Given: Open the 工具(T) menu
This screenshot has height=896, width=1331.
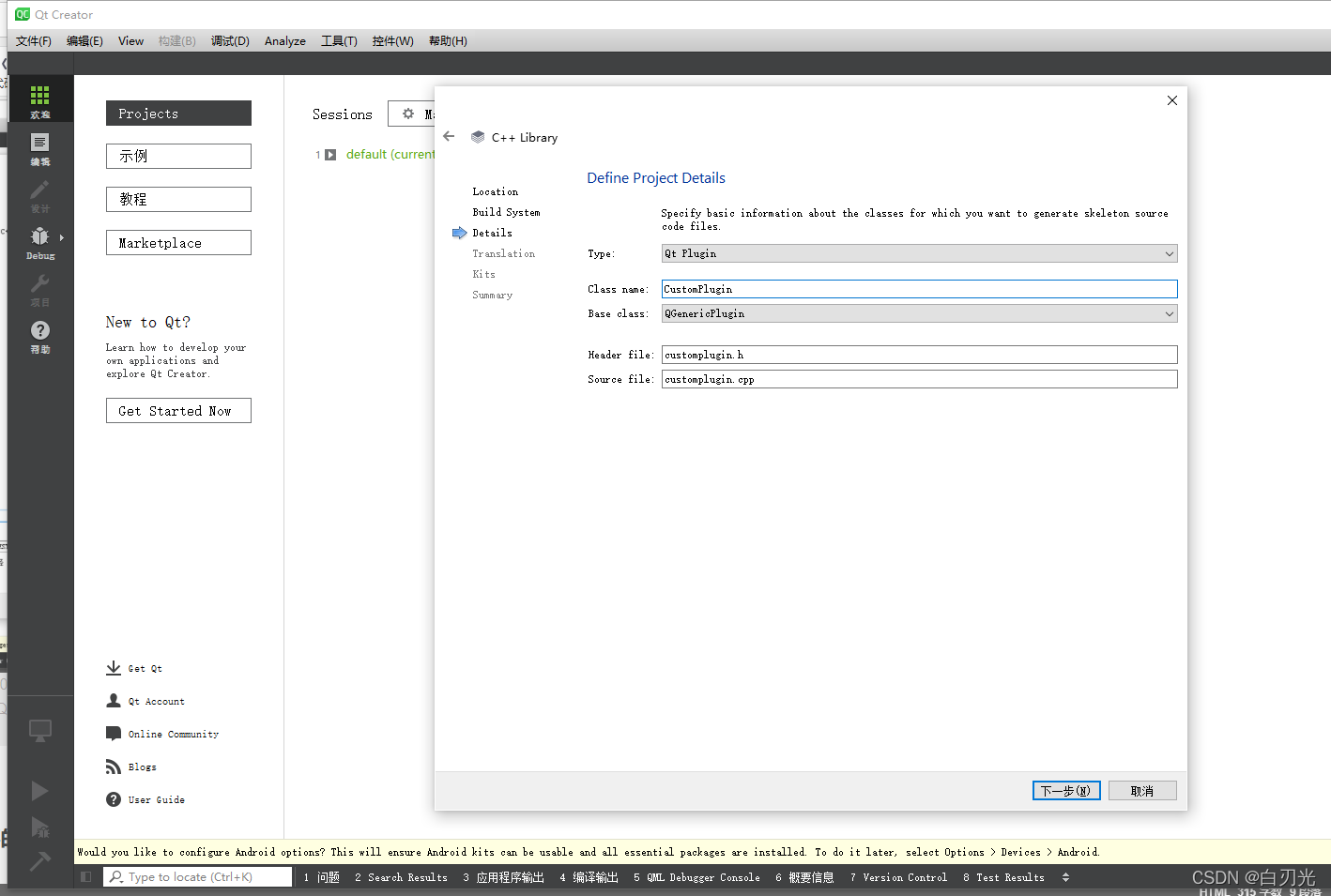Looking at the screenshot, I should [339, 40].
